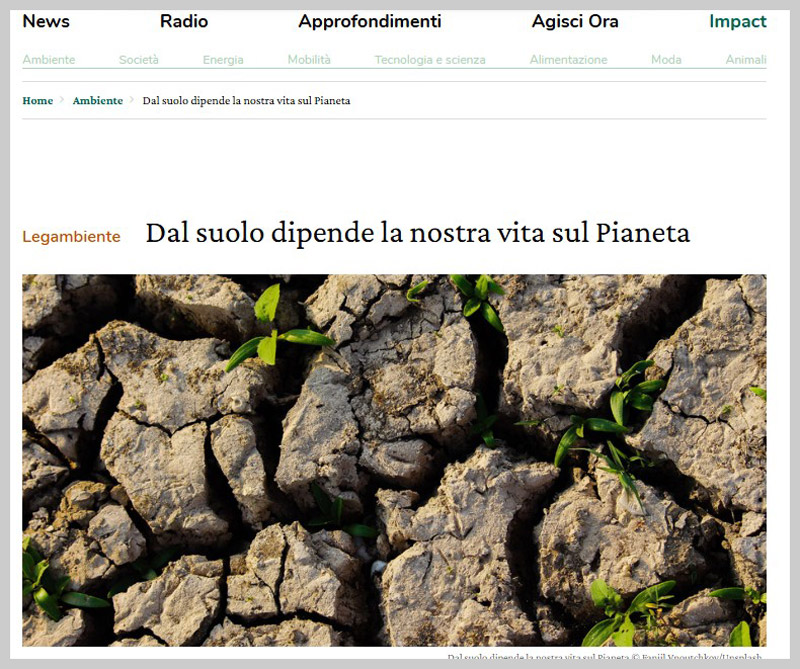Click the article headline about suolo
Image resolution: width=800 pixels, height=669 pixels.
point(418,233)
